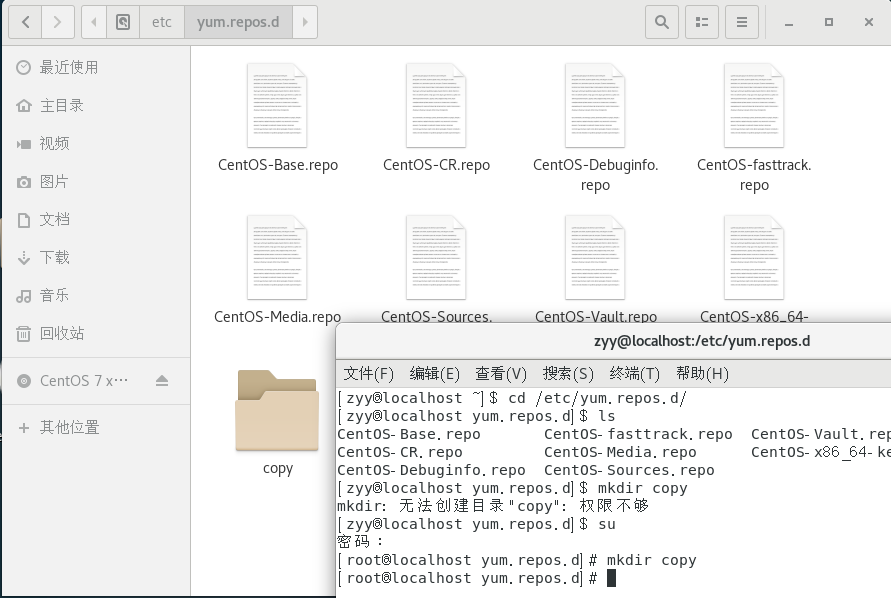Click the mkdir permission error message line
891x598 pixels.
[493, 506]
